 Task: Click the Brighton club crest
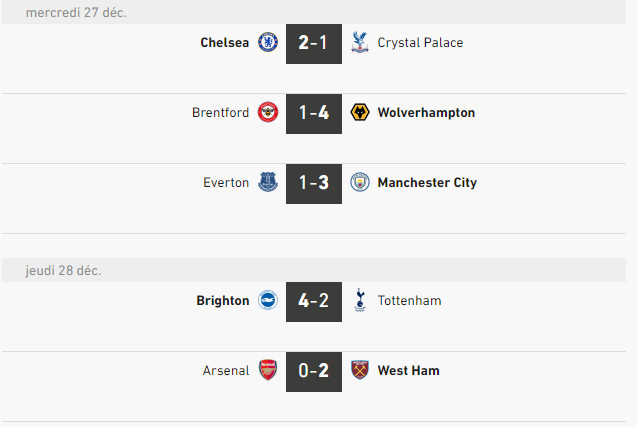point(268,301)
